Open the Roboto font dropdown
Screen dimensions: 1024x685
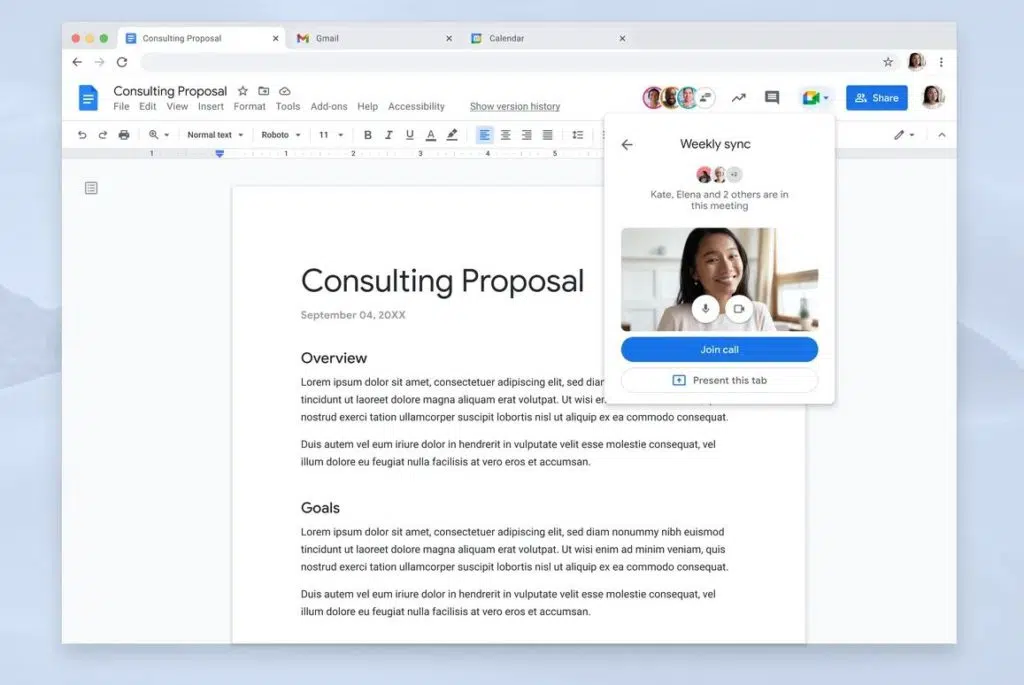click(x=281, y=134)
